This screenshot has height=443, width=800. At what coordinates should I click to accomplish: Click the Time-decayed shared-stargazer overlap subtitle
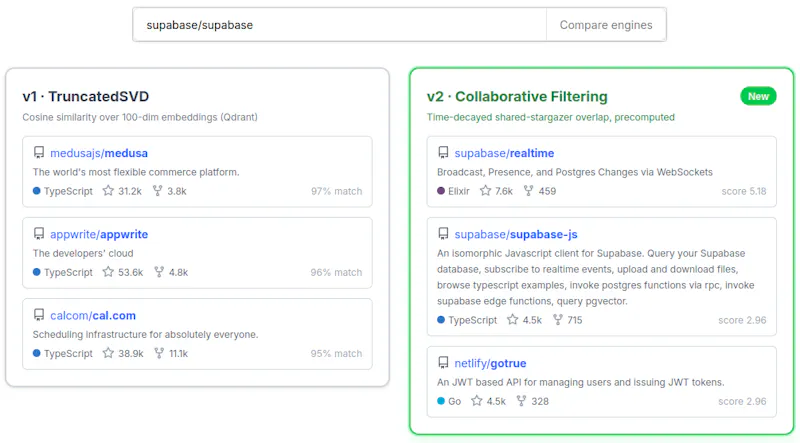(551, 117)
